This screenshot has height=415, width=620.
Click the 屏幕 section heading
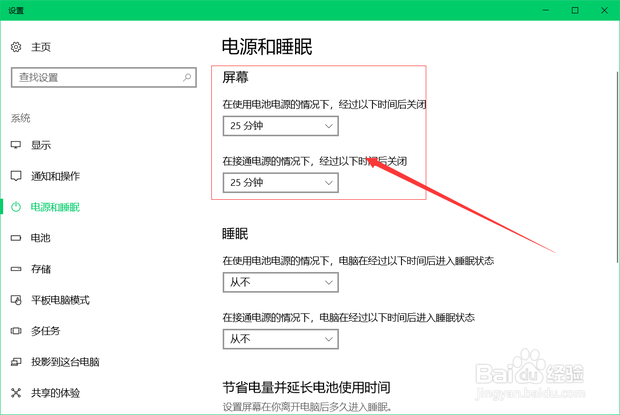(235, 77)
